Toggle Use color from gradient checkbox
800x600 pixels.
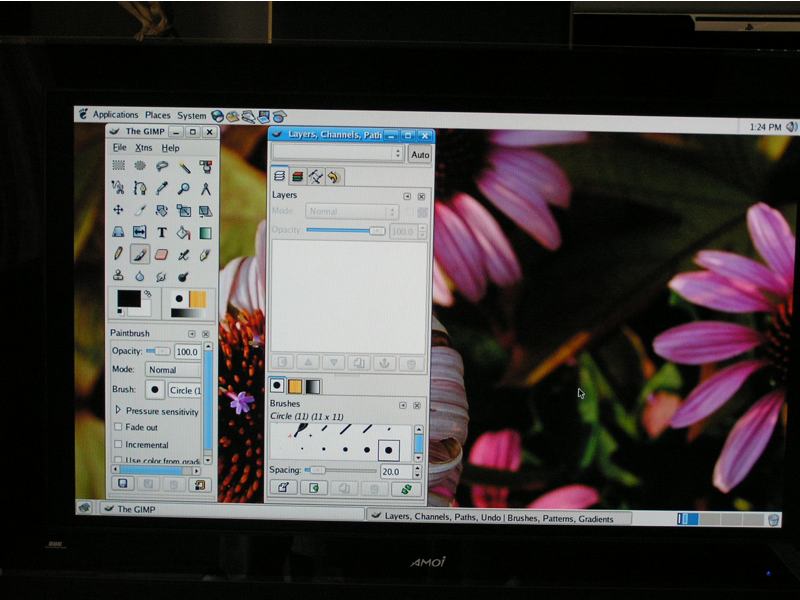coord(118,460)
